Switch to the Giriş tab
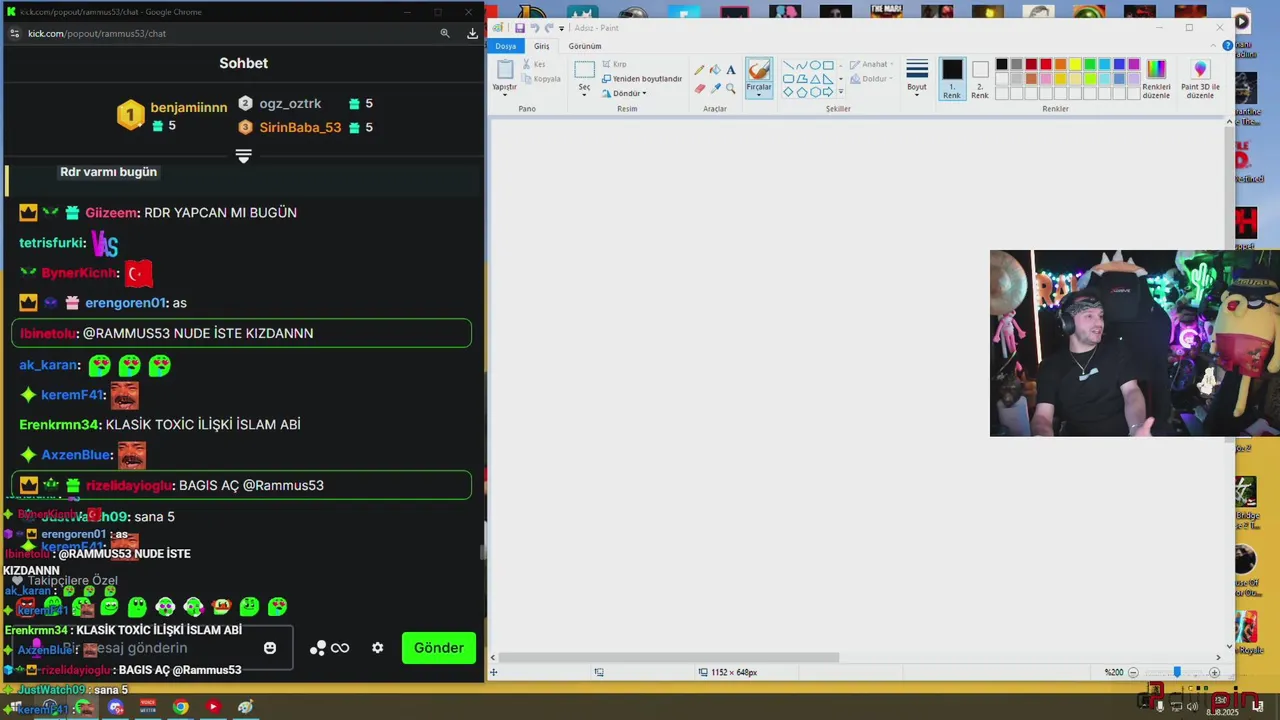 pos(541,46)
